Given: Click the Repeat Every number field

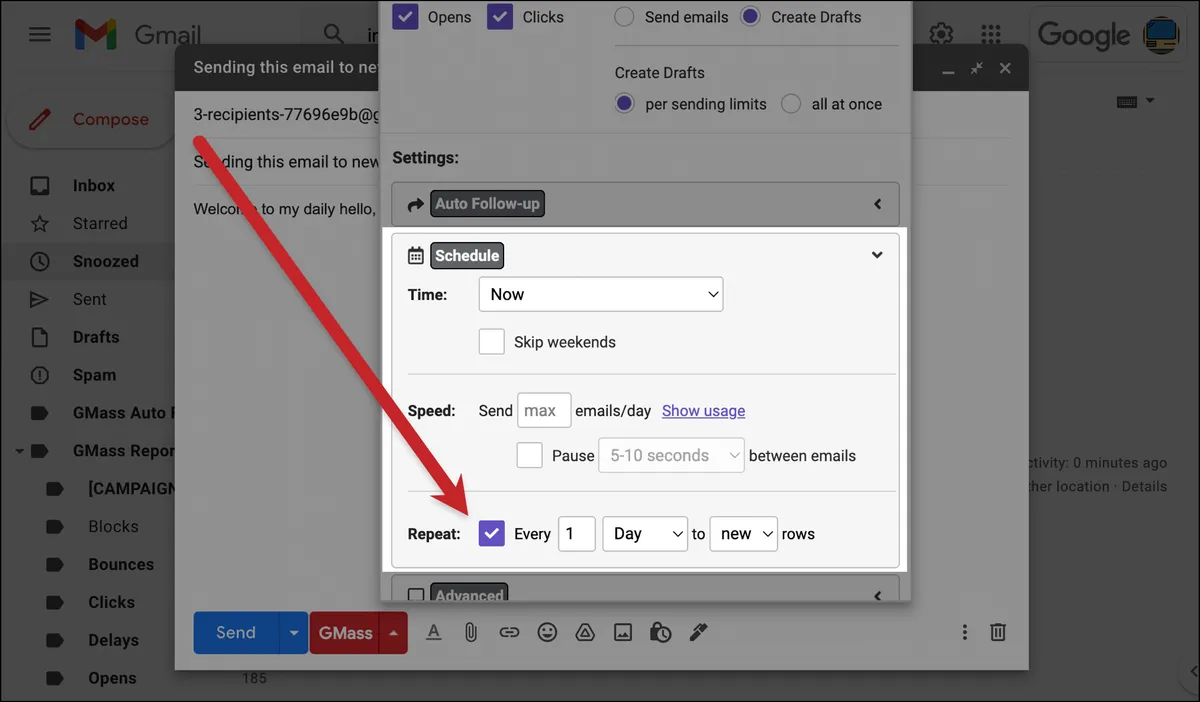Looking at the screenshot, I should point(577,534).
